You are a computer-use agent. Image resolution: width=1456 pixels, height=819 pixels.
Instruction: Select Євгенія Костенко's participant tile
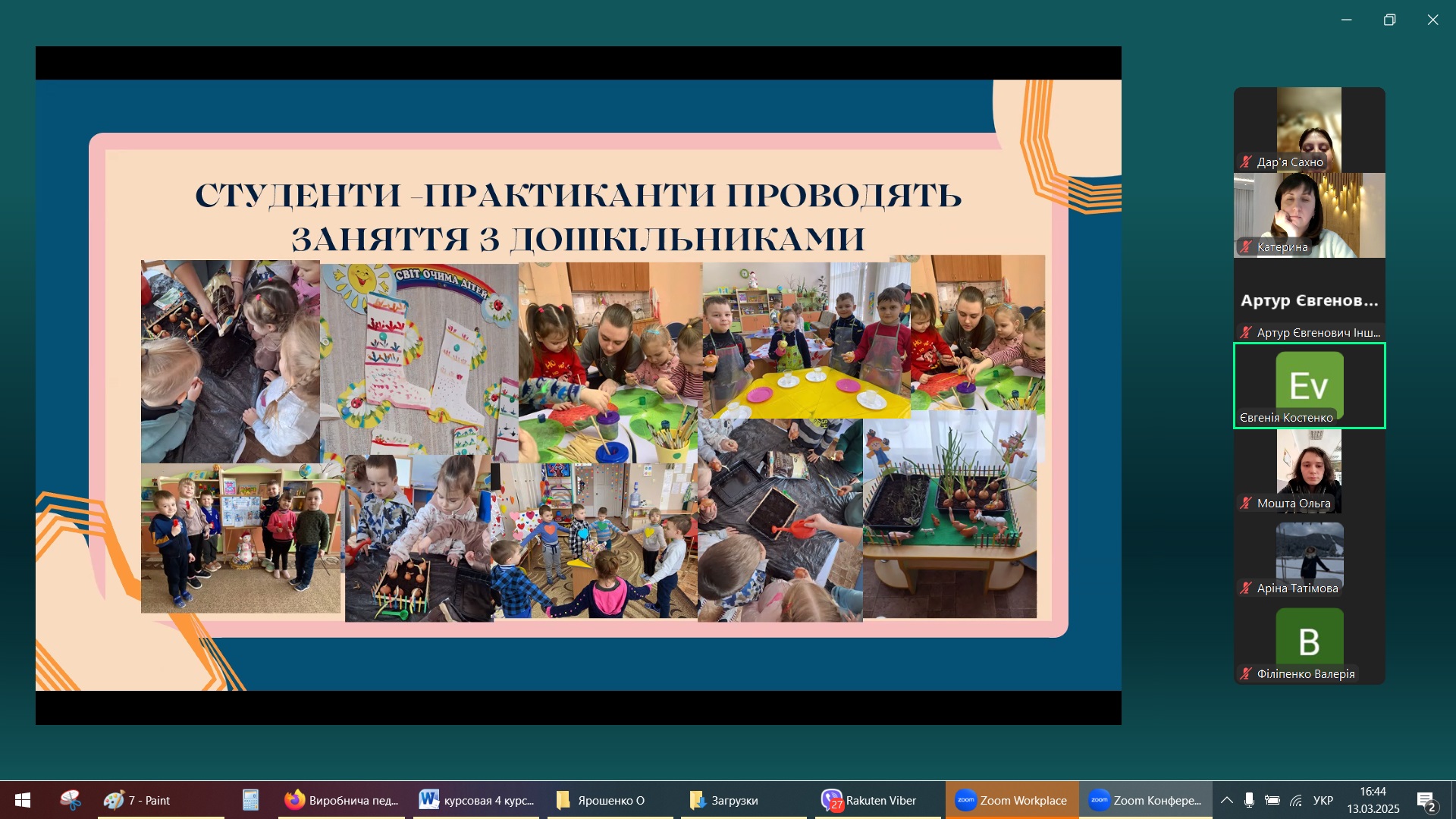pos(1309,386)
